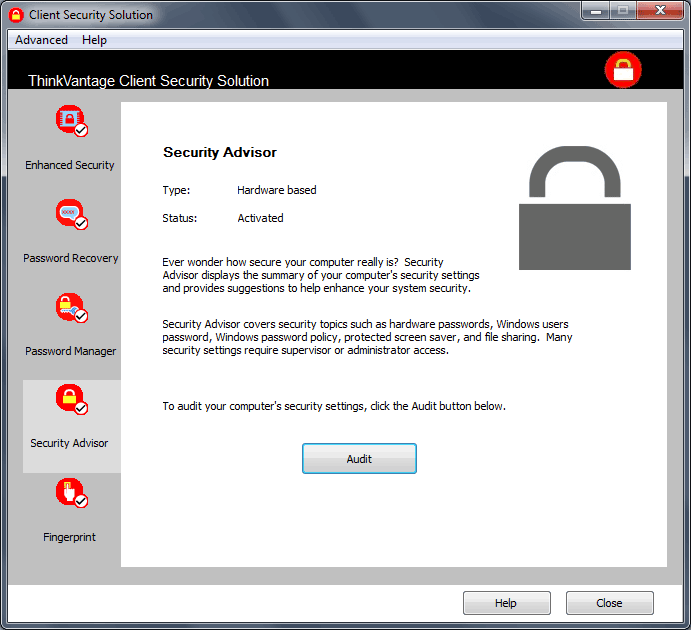Screen dimensions: 691x630
Task: Click the large gray padlock image
Action: (575, 208)
